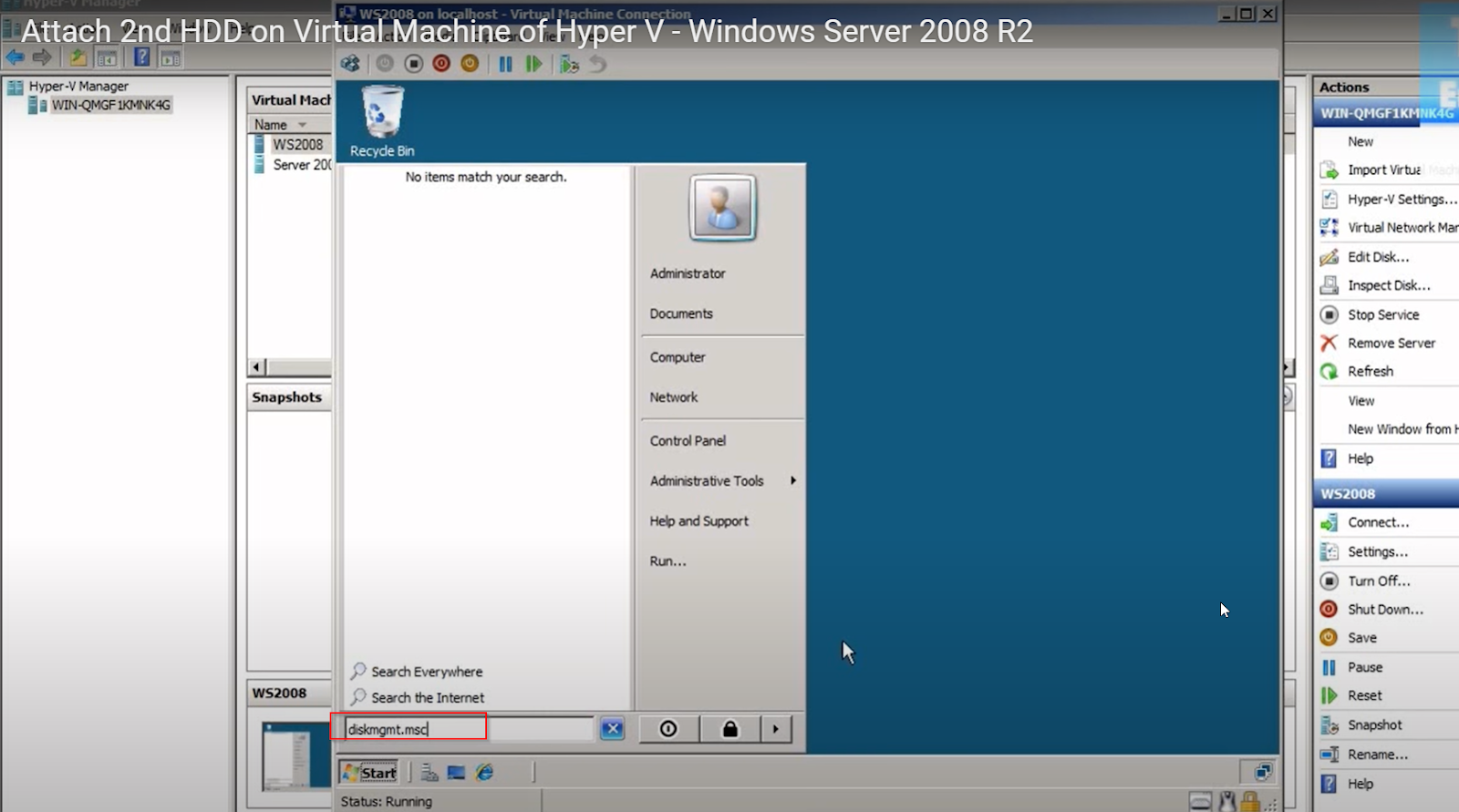Click the green Reset icon in VM toolbar
The image size is (1459, 812).
pos(534,64)
